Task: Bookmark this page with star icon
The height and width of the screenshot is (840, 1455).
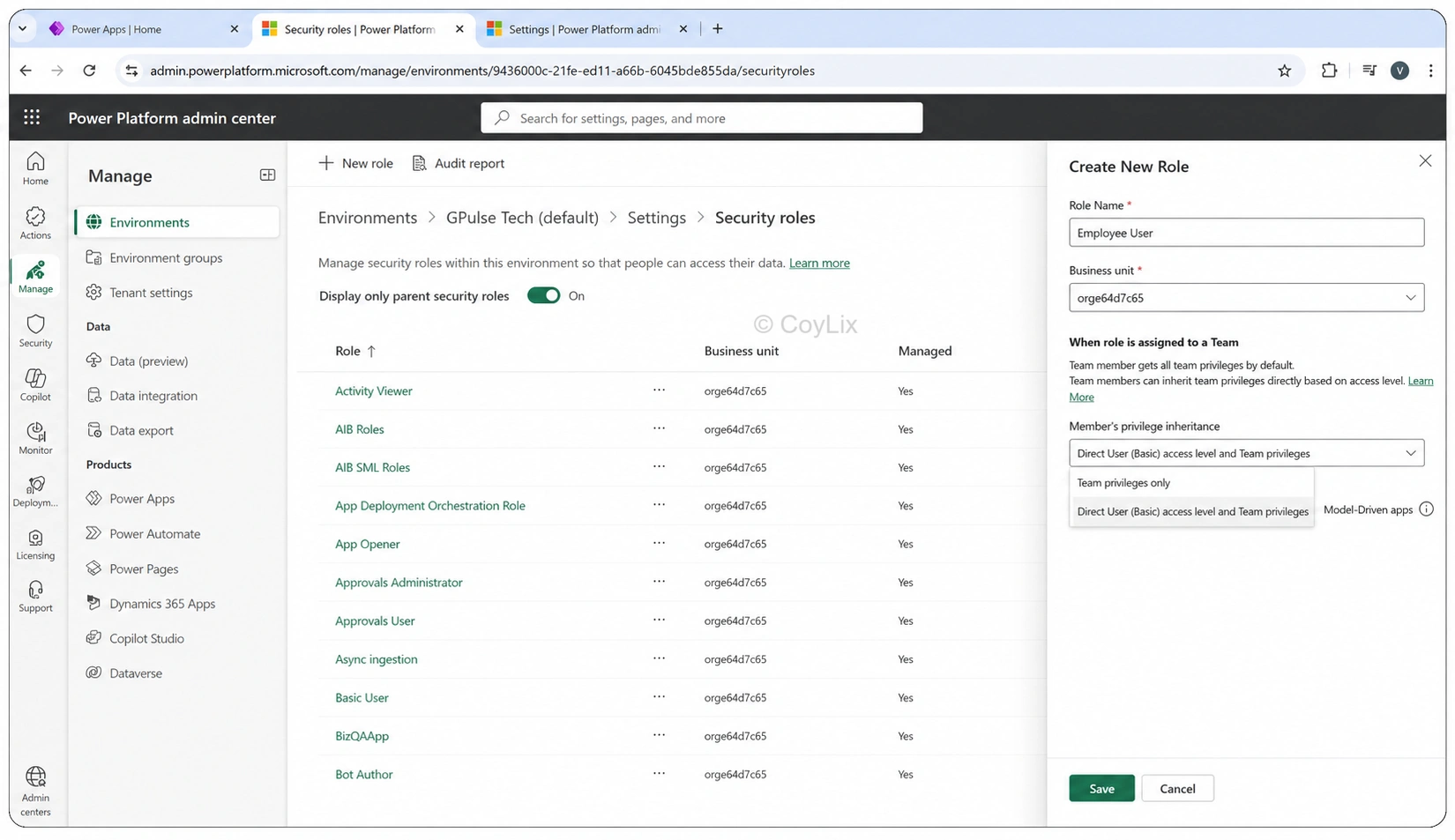Action: point(1284,71)
